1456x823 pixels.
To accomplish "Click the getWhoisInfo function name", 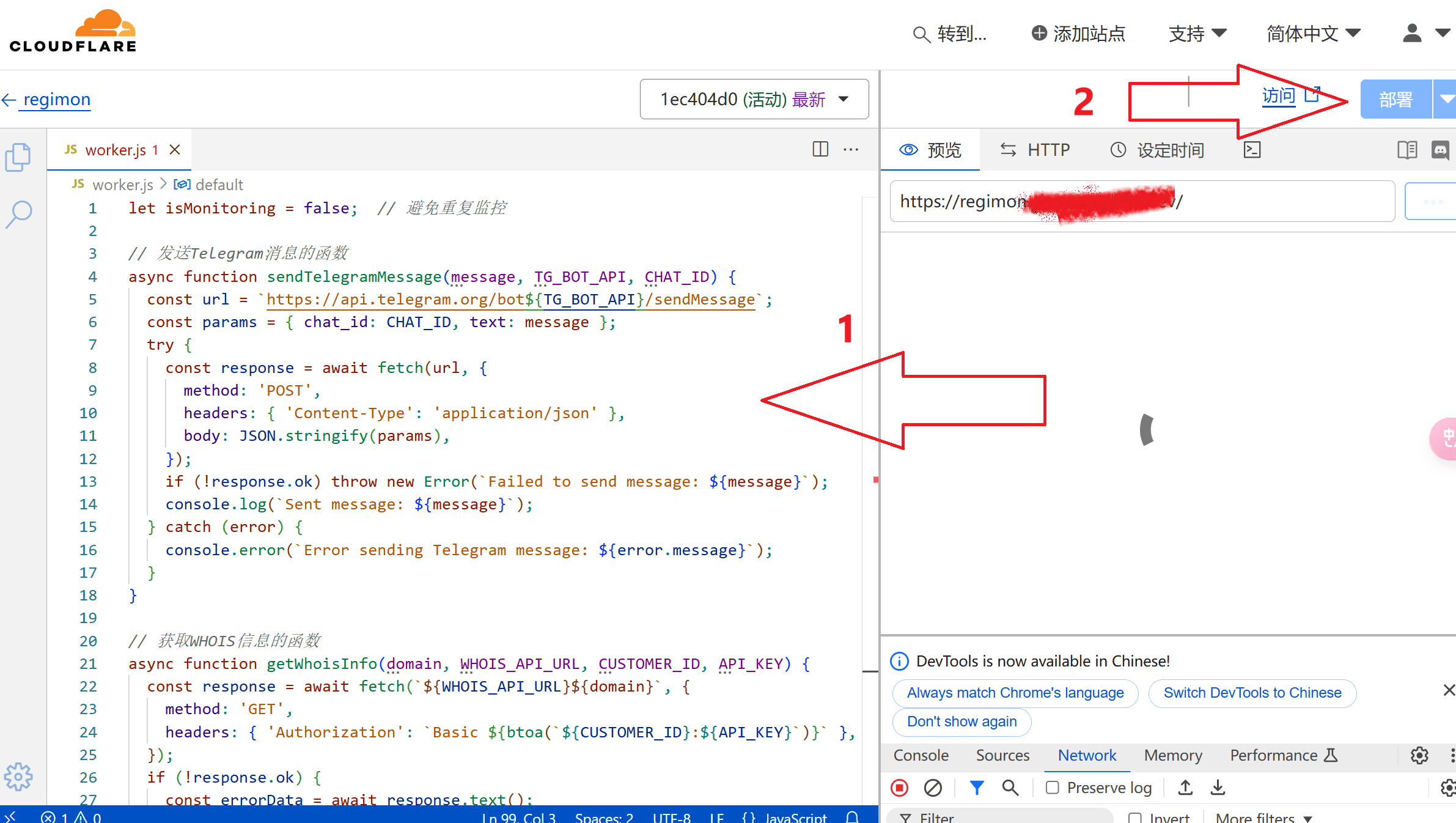I will point(322,664).
